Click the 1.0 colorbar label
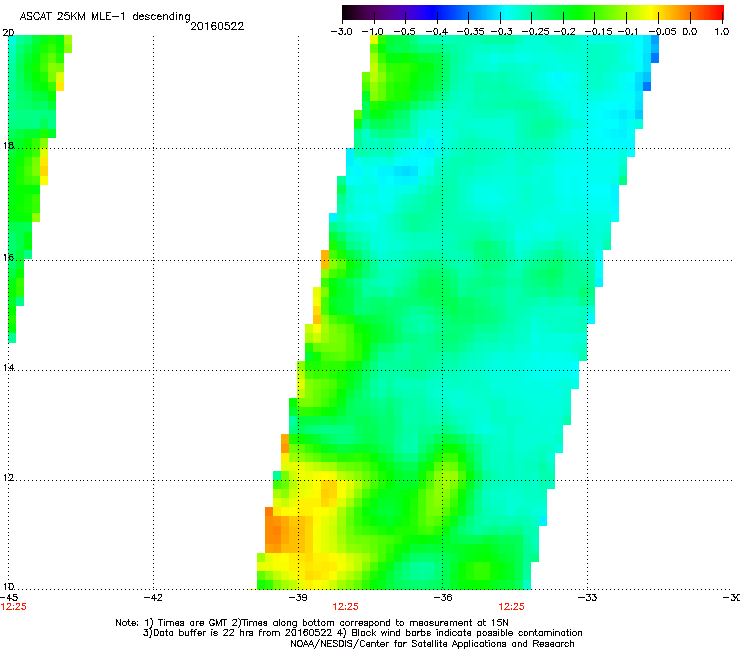 (x=722, y=32)
